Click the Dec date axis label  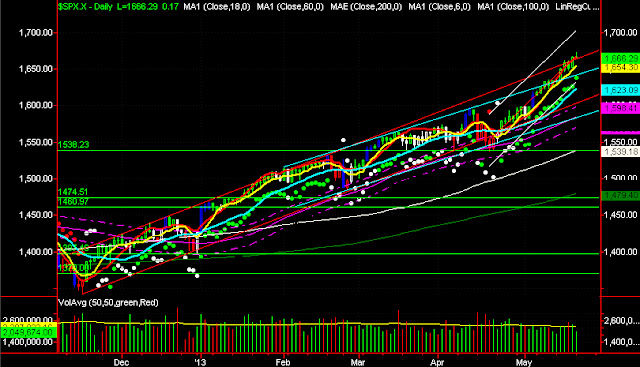pyautogui.click(x=121, y=363)
